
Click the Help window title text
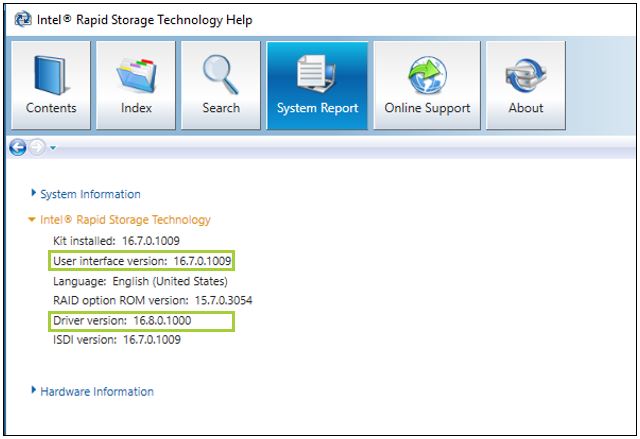point(145,19)
